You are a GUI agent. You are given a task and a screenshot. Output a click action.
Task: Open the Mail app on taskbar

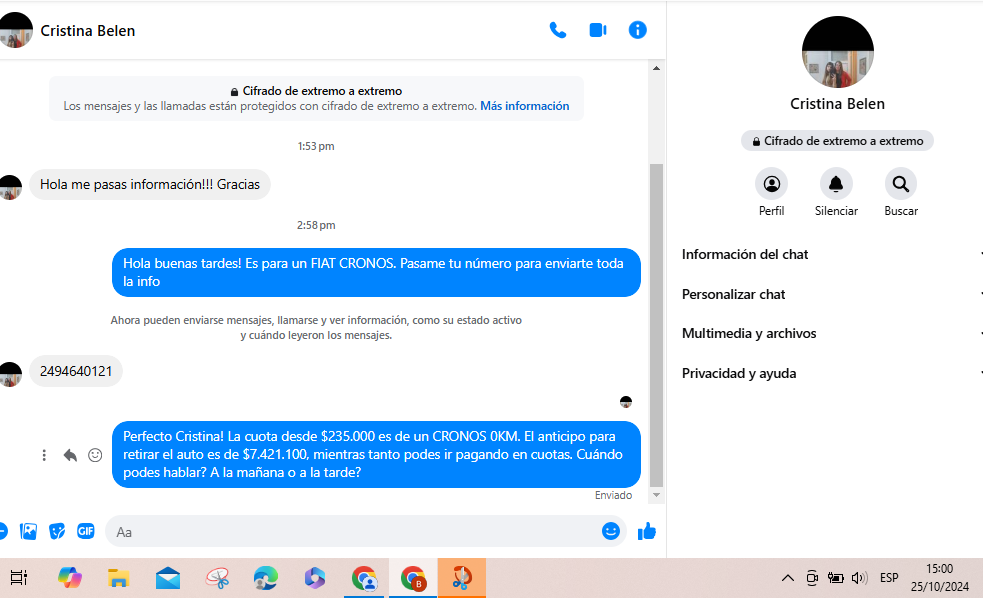point(168,578)
